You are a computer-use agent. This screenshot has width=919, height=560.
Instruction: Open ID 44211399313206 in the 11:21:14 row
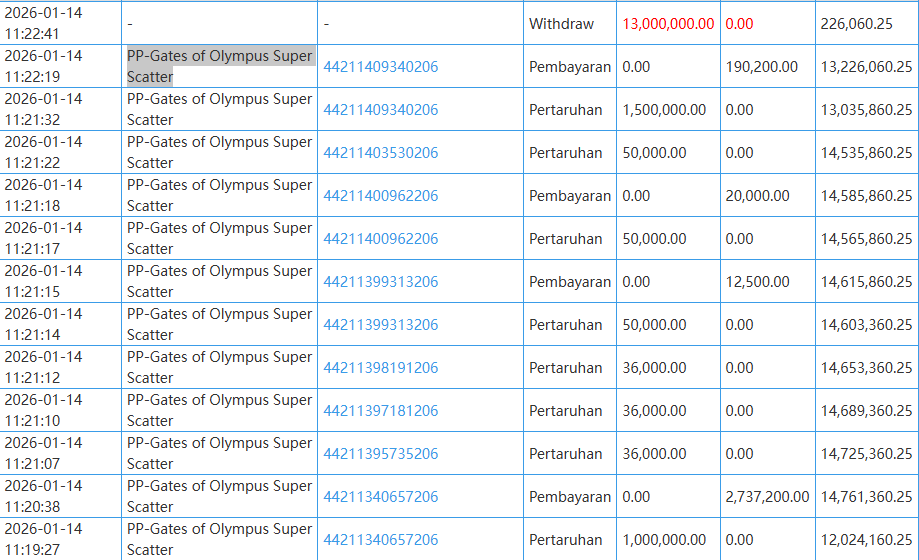pyautogui.click(x=380, y=325)
